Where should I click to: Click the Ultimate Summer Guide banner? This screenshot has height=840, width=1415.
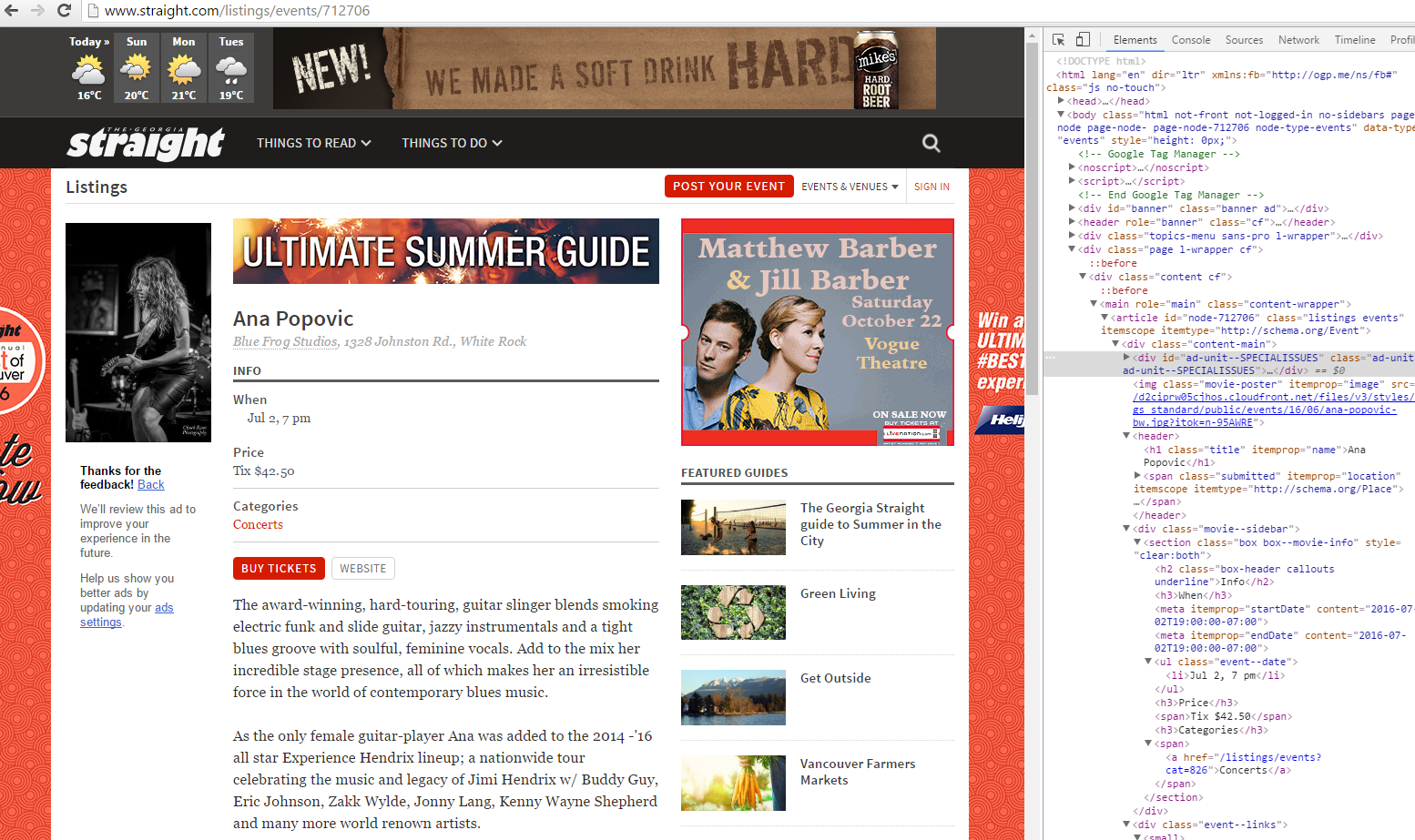coord(446,251)
